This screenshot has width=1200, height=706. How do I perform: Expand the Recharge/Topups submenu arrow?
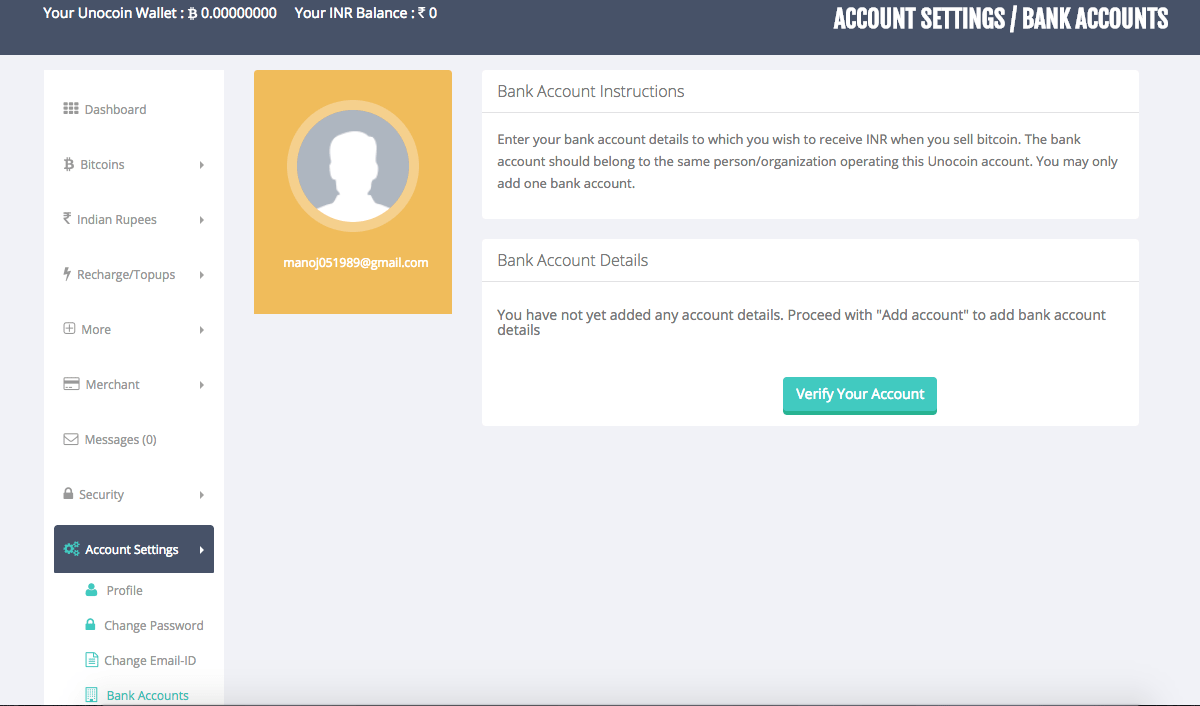pyautogui.click(x=201, y=275)
